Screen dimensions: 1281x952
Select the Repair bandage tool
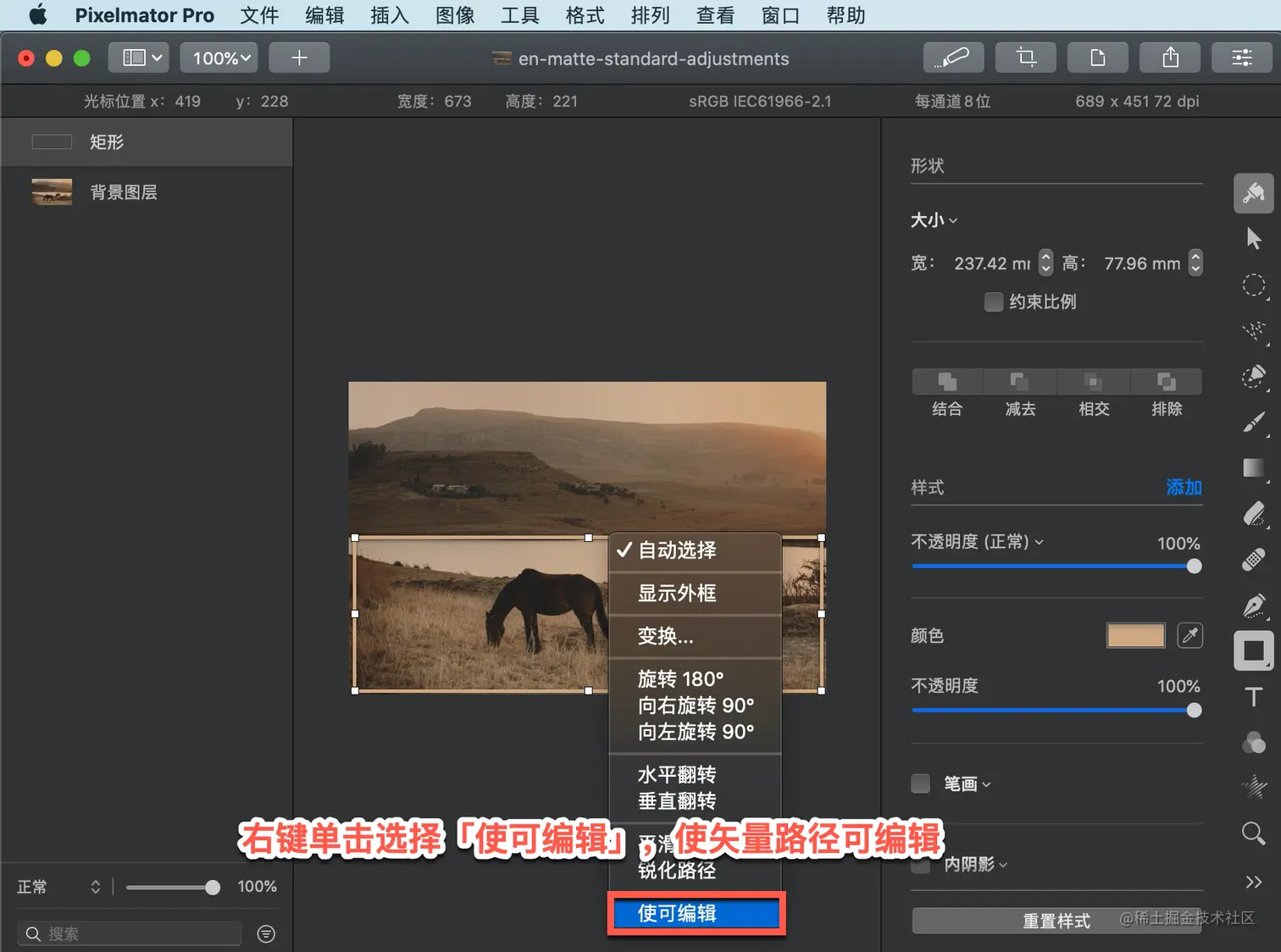(1254, 559)
